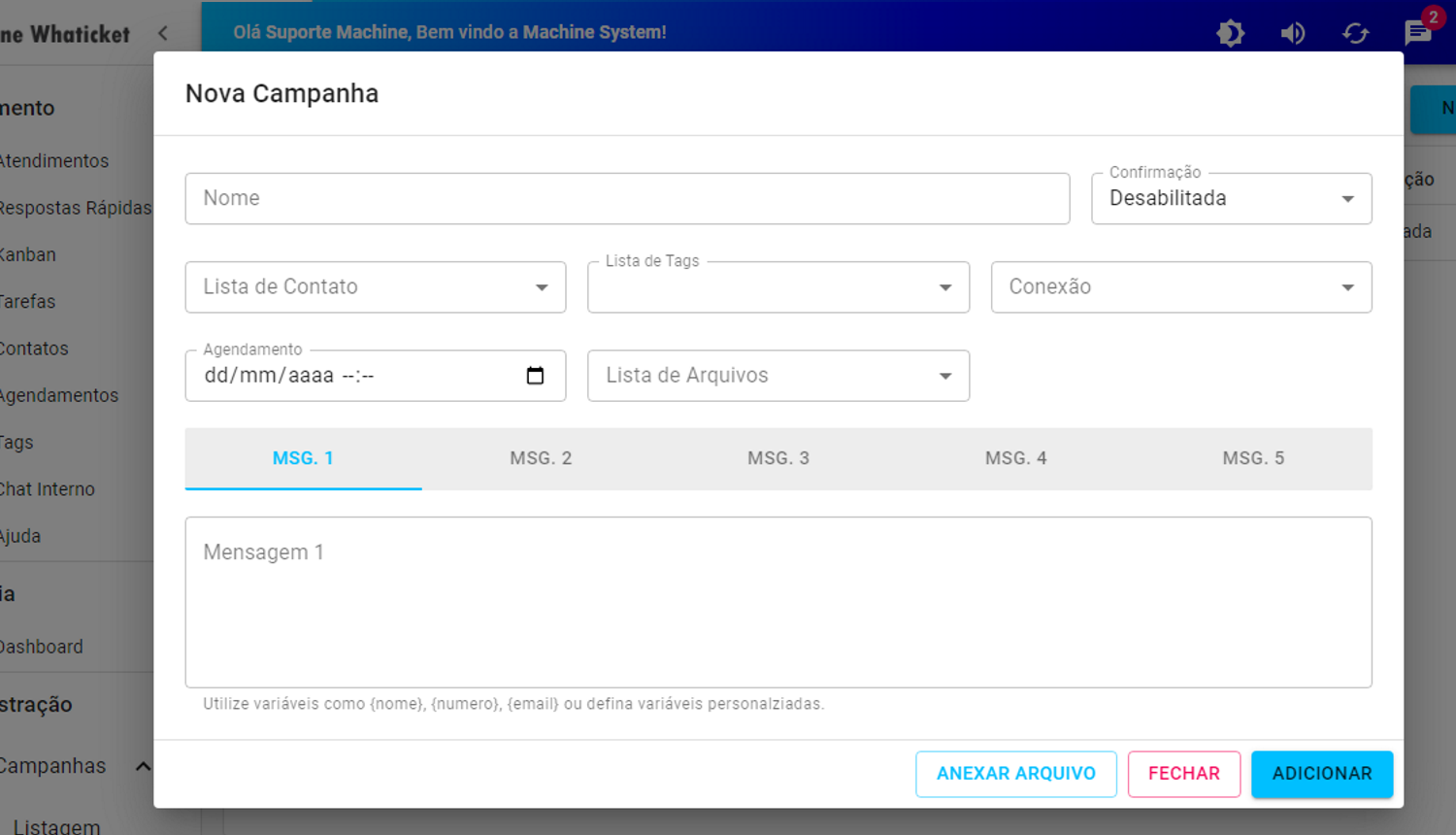1456x835 pixels.
Task: Switch to the MSG. 2 tab
Action: pos(541,458)
